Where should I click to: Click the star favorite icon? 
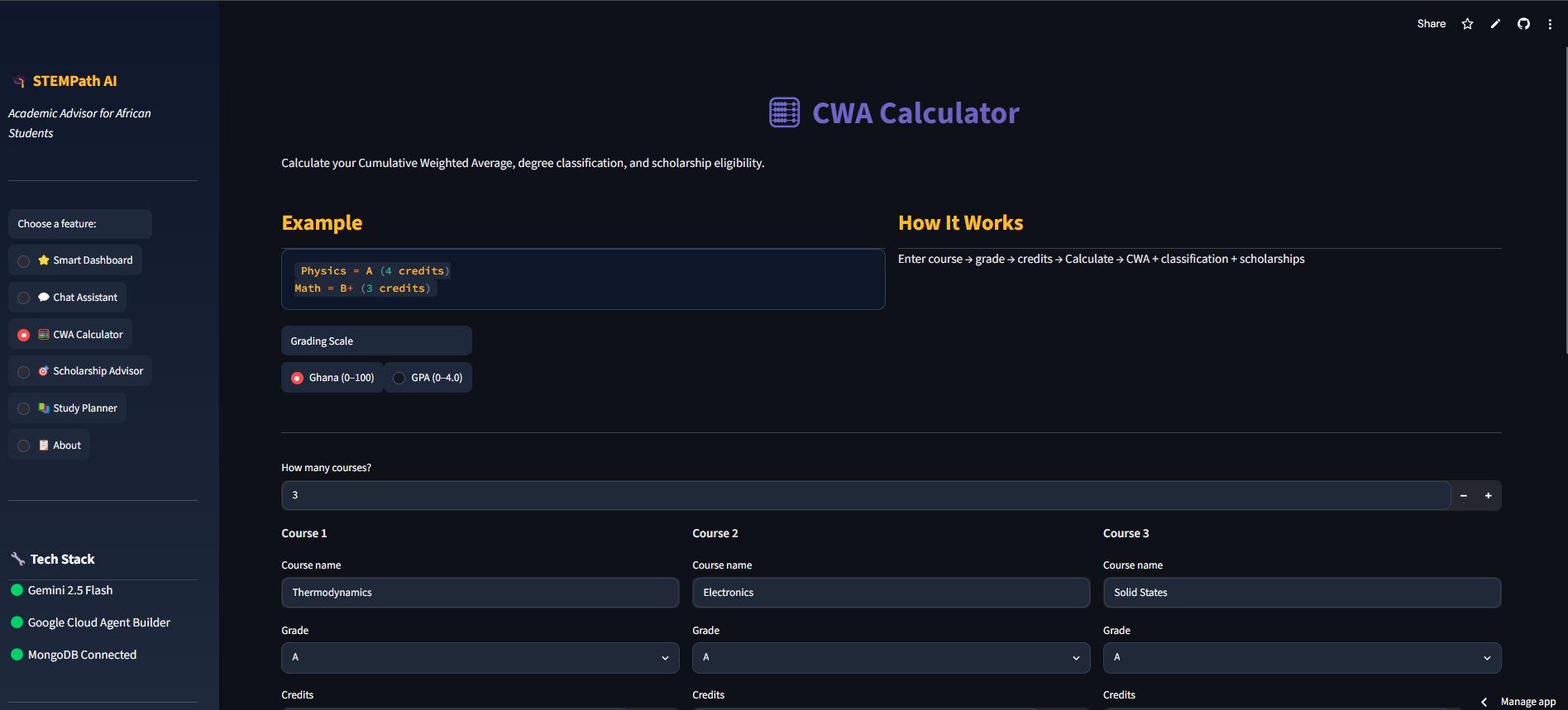tap(1467, 24)
